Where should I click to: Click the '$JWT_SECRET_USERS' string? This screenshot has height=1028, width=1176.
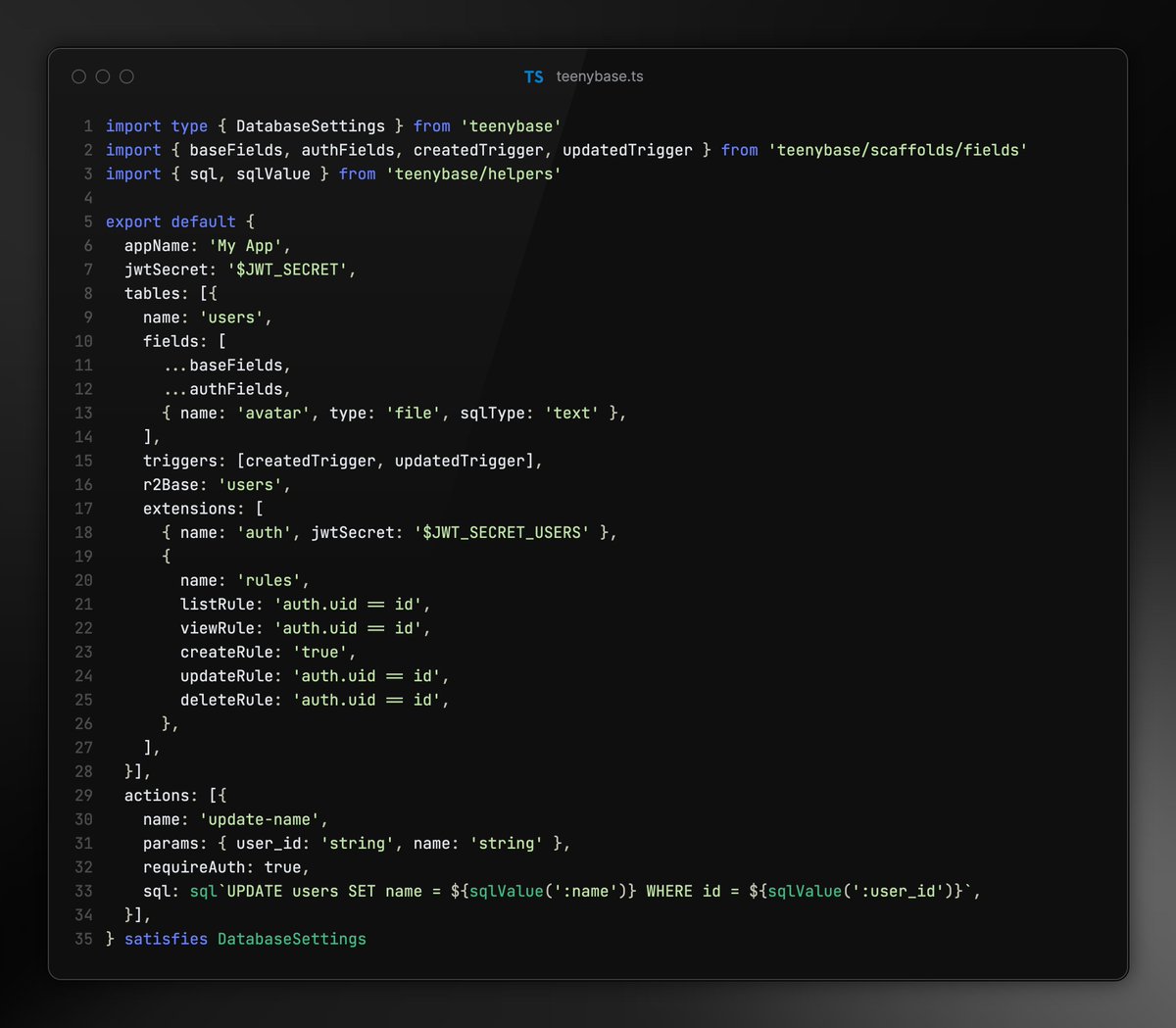click(502, 532)
